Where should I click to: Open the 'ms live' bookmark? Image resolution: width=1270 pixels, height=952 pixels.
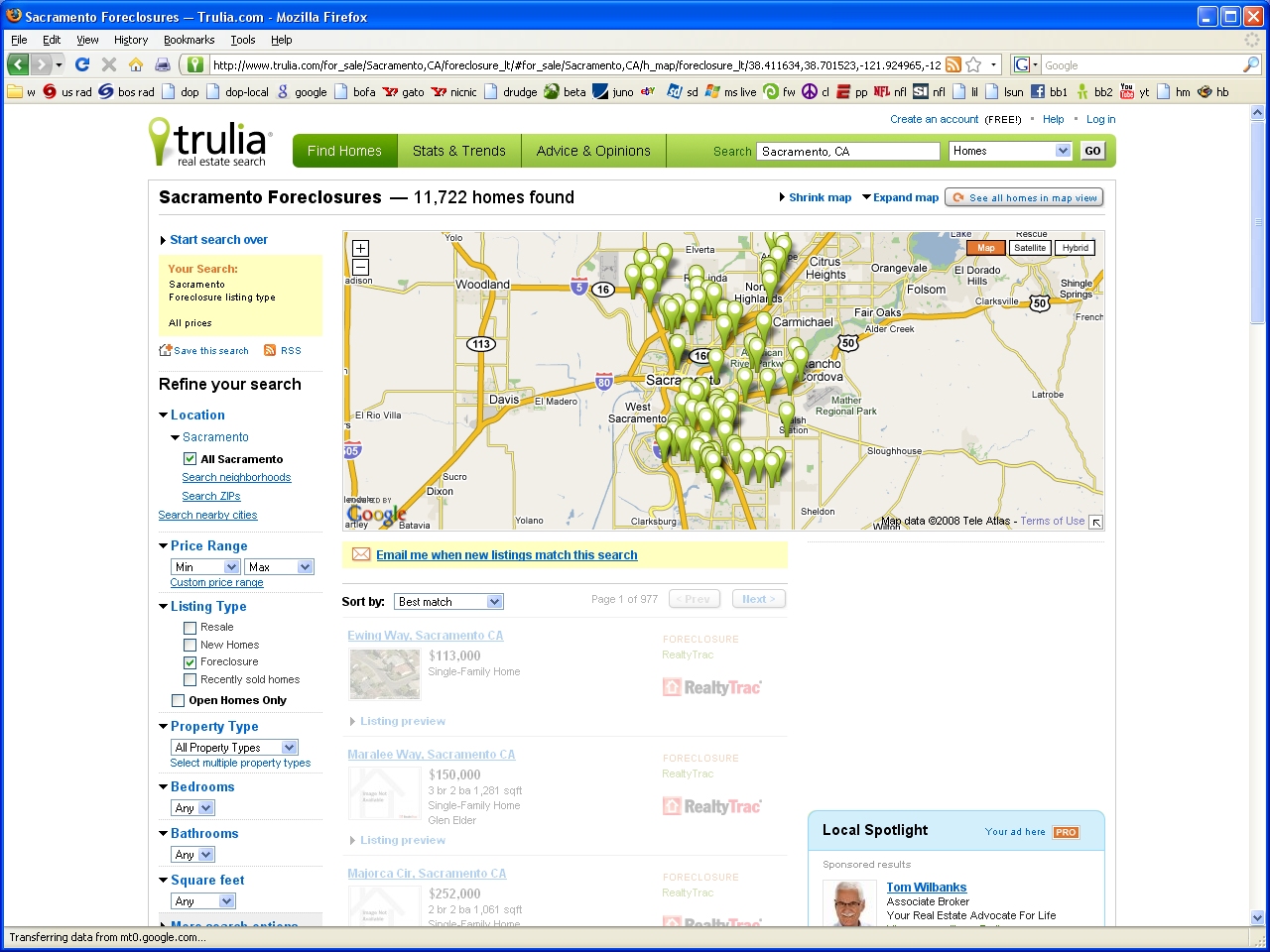click(x=731, y=91)
